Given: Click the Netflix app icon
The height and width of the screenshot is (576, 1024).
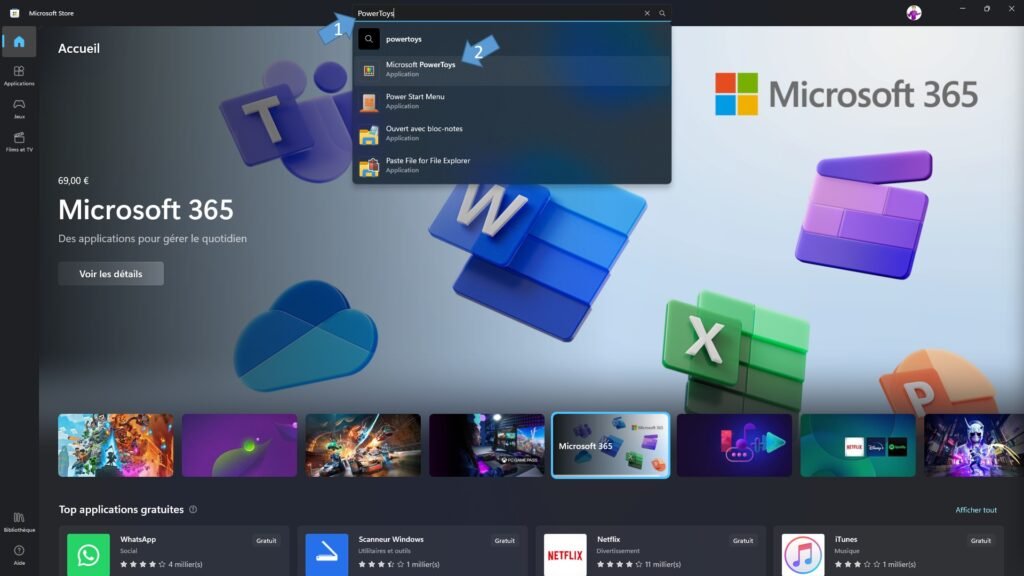Looking at the screenshot, I should [x=565, y=555].
